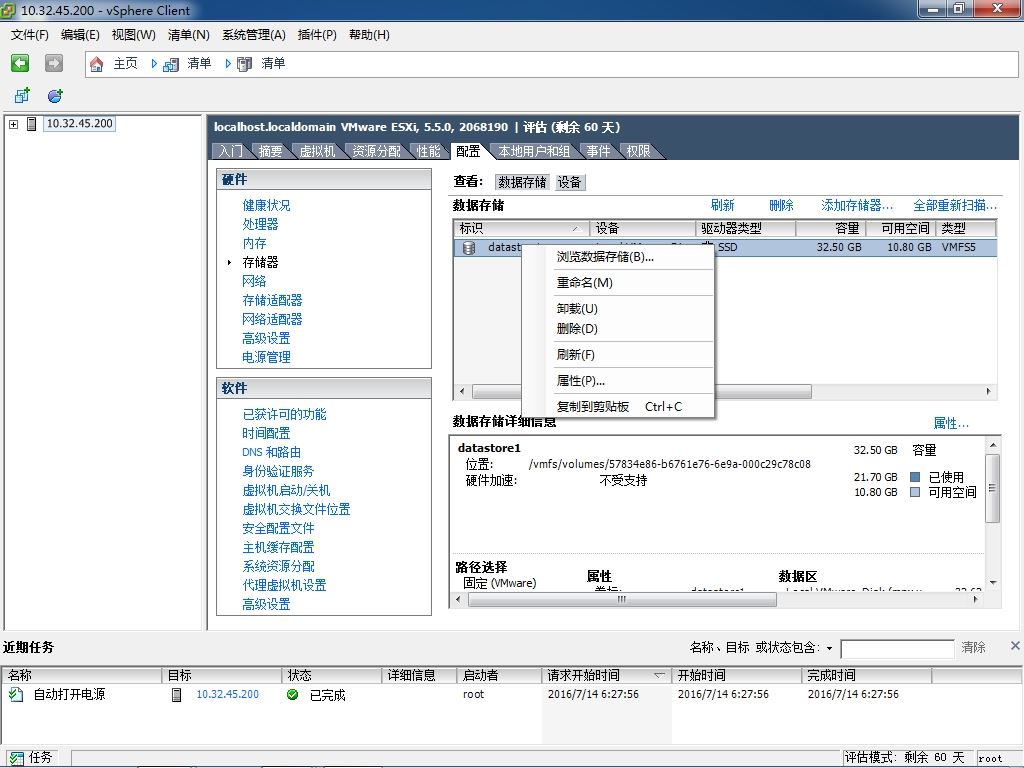The width and height of the screenshot is (1024, 768).
Task: Switch to the 虚拟机 tab
Action: click(x=317, y=151)
